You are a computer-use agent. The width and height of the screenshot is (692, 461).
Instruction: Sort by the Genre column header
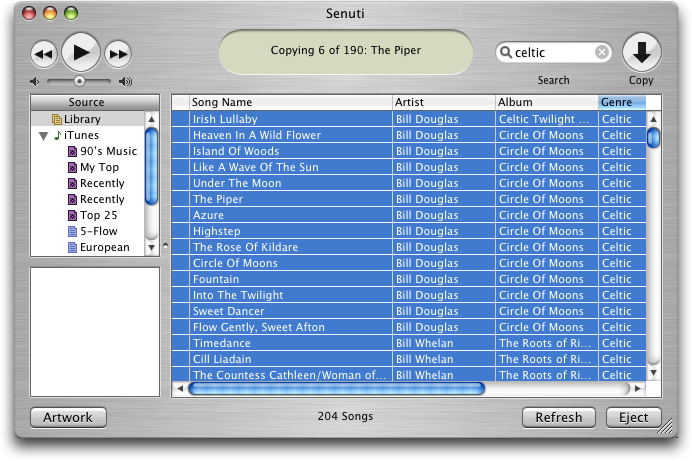click(x=622, y=102)
